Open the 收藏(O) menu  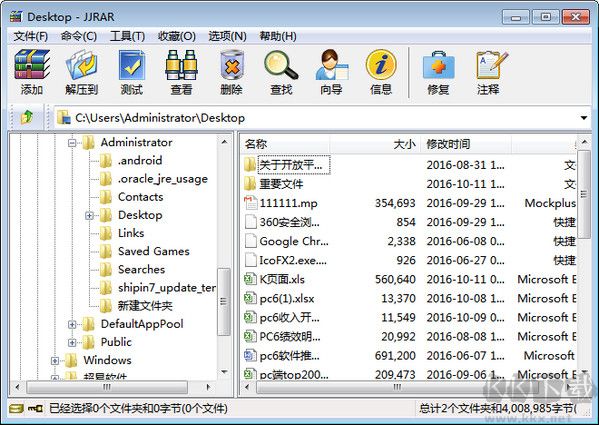click(x=177, y=36)
